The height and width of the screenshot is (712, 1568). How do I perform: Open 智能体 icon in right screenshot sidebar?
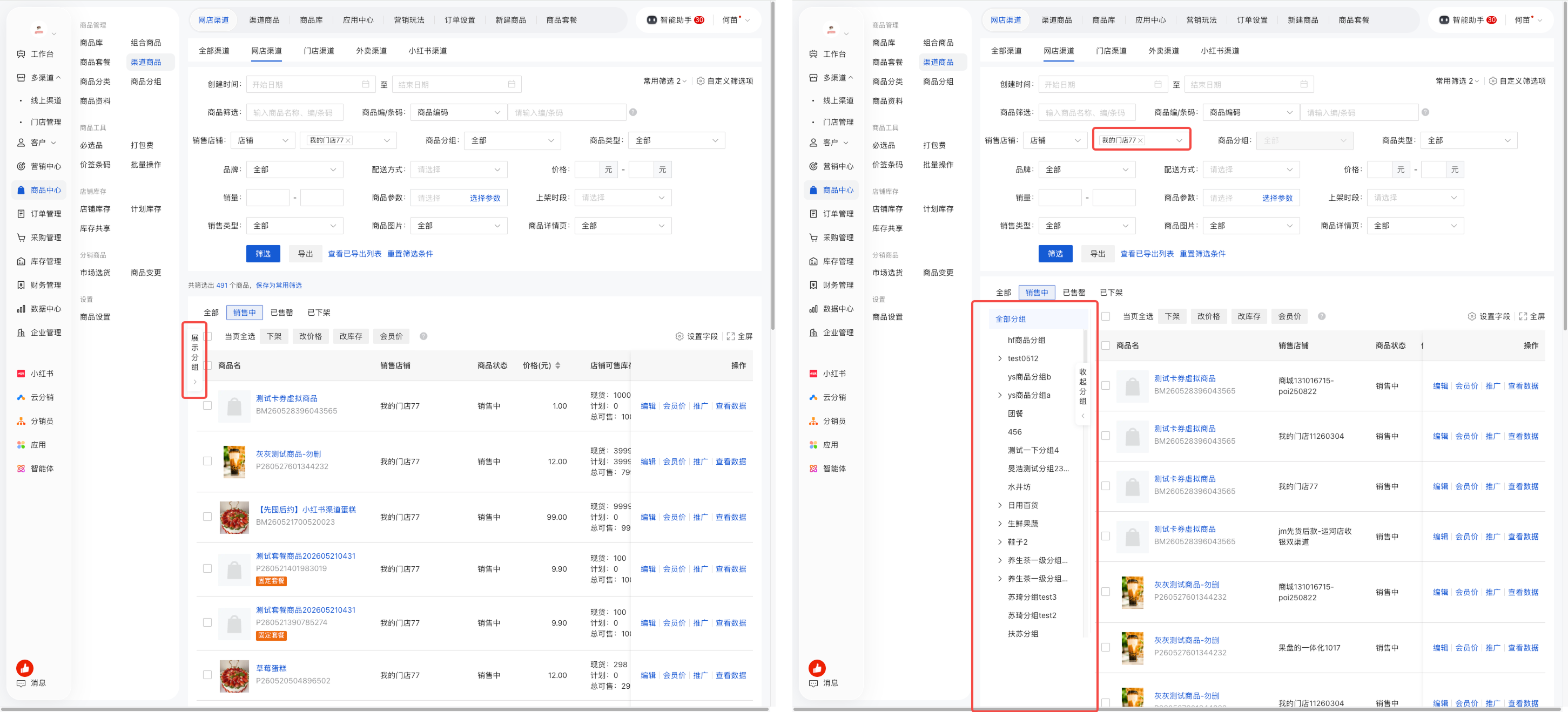point(813,469)
